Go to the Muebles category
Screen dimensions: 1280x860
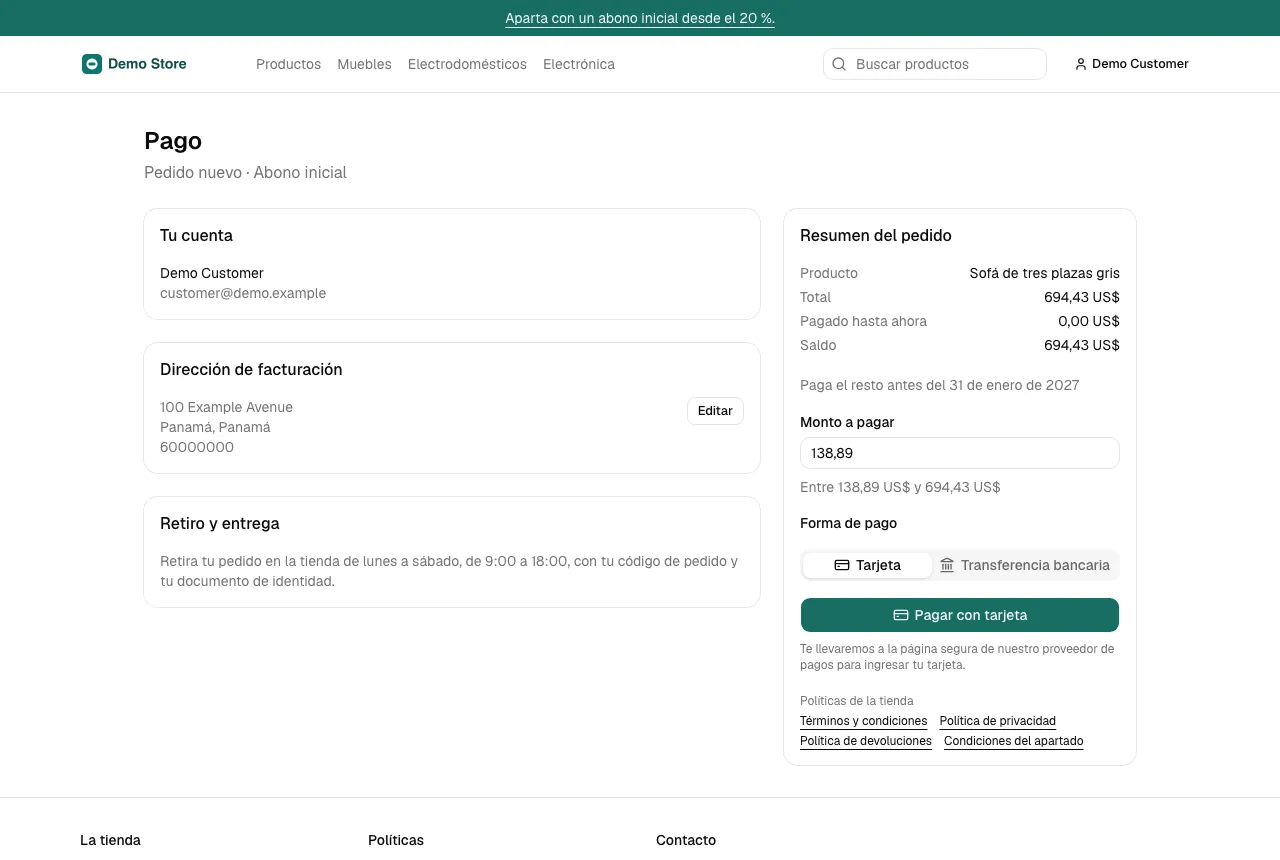tap(364, 64)
